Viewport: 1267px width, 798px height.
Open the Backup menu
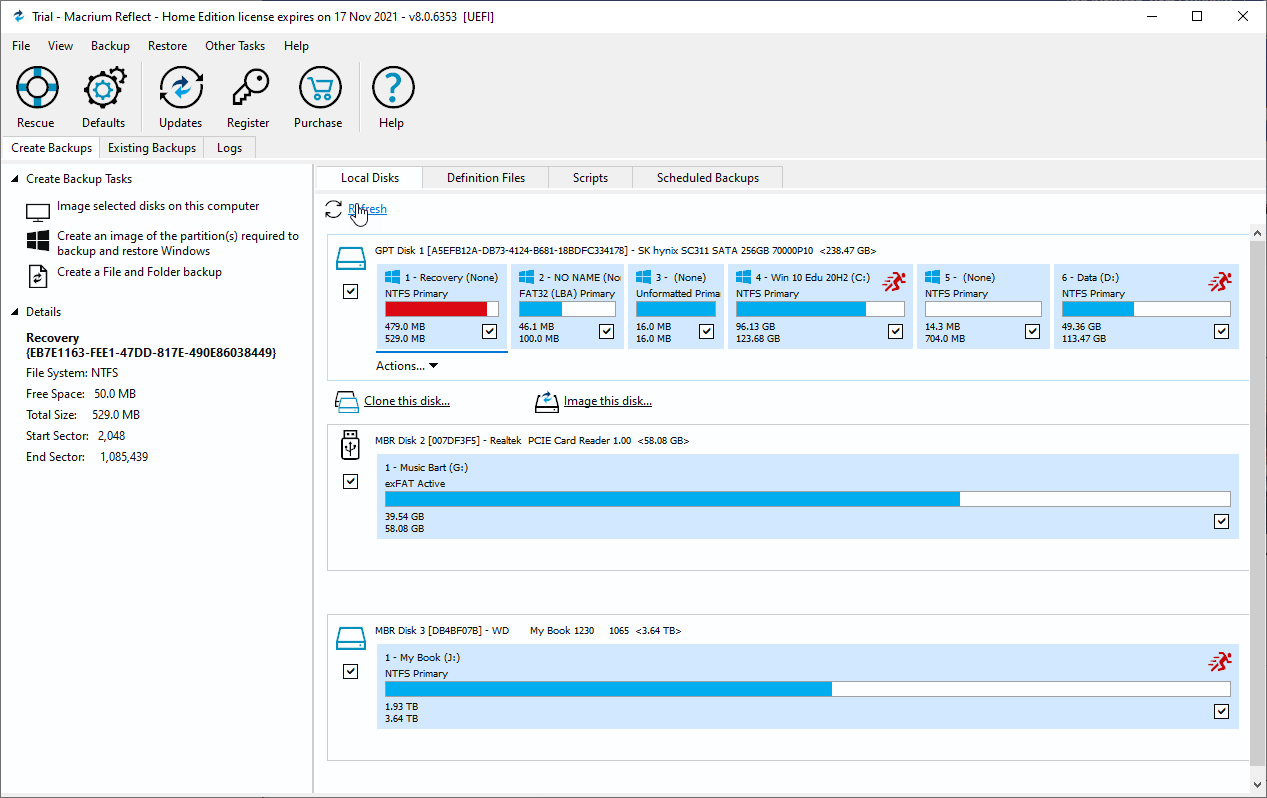click(x=110, y=46)
